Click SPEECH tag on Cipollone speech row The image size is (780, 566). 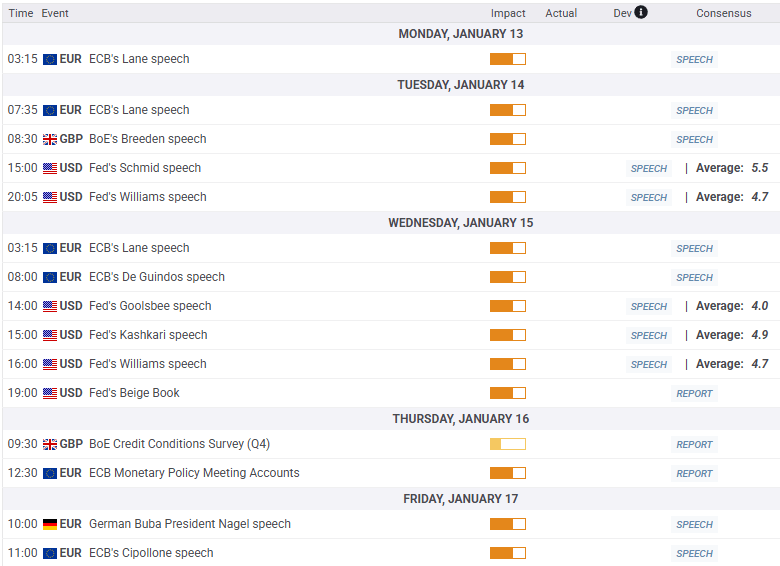pyautogui.click(x=694, y=554)
